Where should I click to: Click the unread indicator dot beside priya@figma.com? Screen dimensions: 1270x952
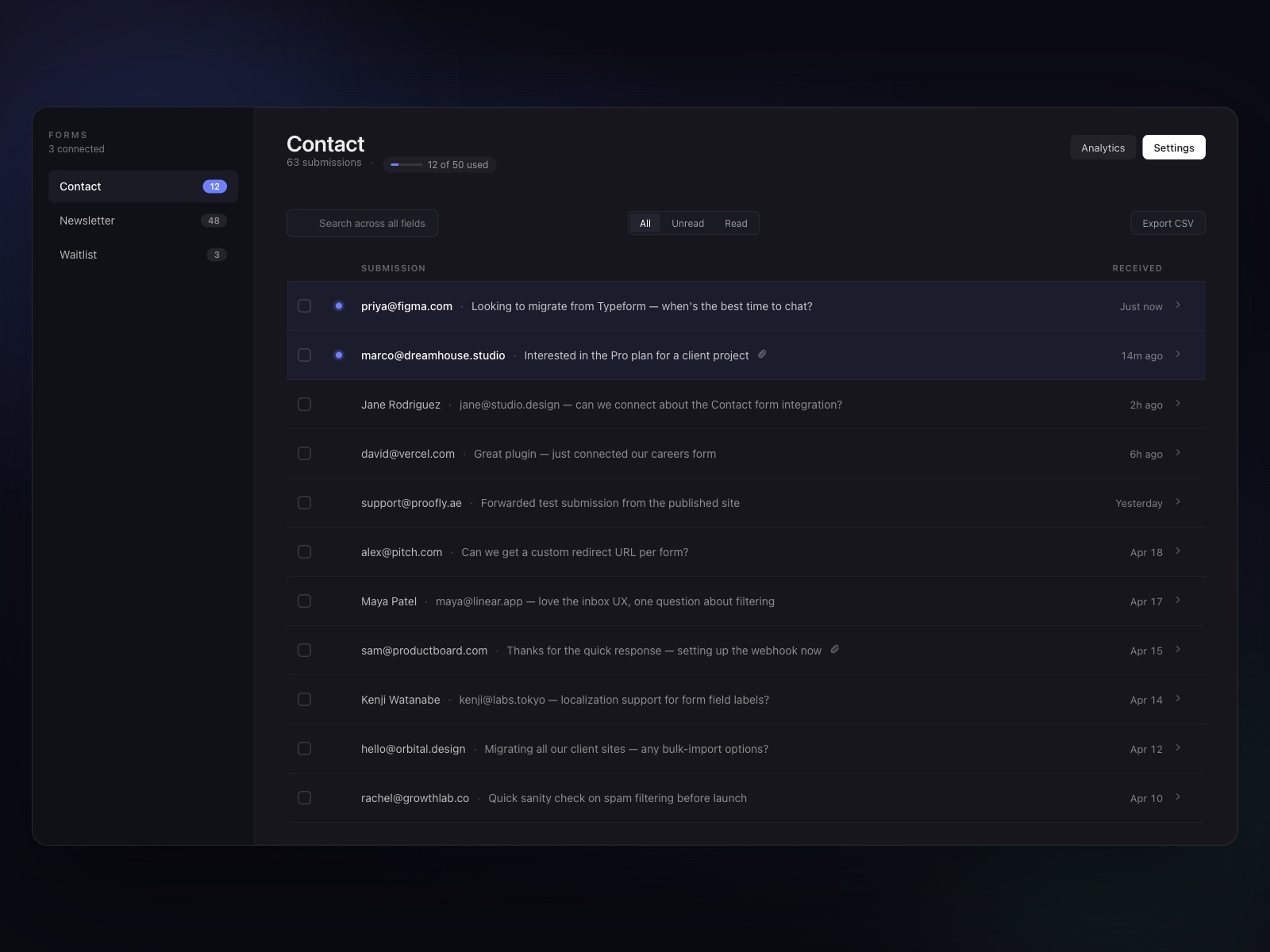(339, 305)
